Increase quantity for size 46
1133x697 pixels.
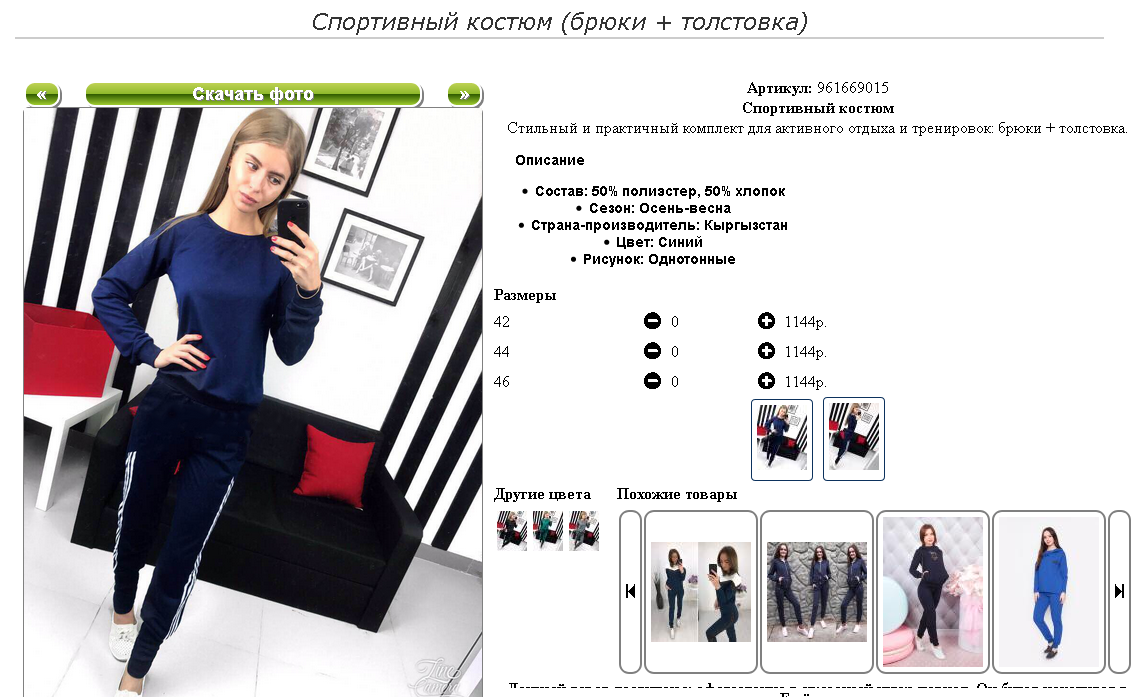(x=766, y=381)
